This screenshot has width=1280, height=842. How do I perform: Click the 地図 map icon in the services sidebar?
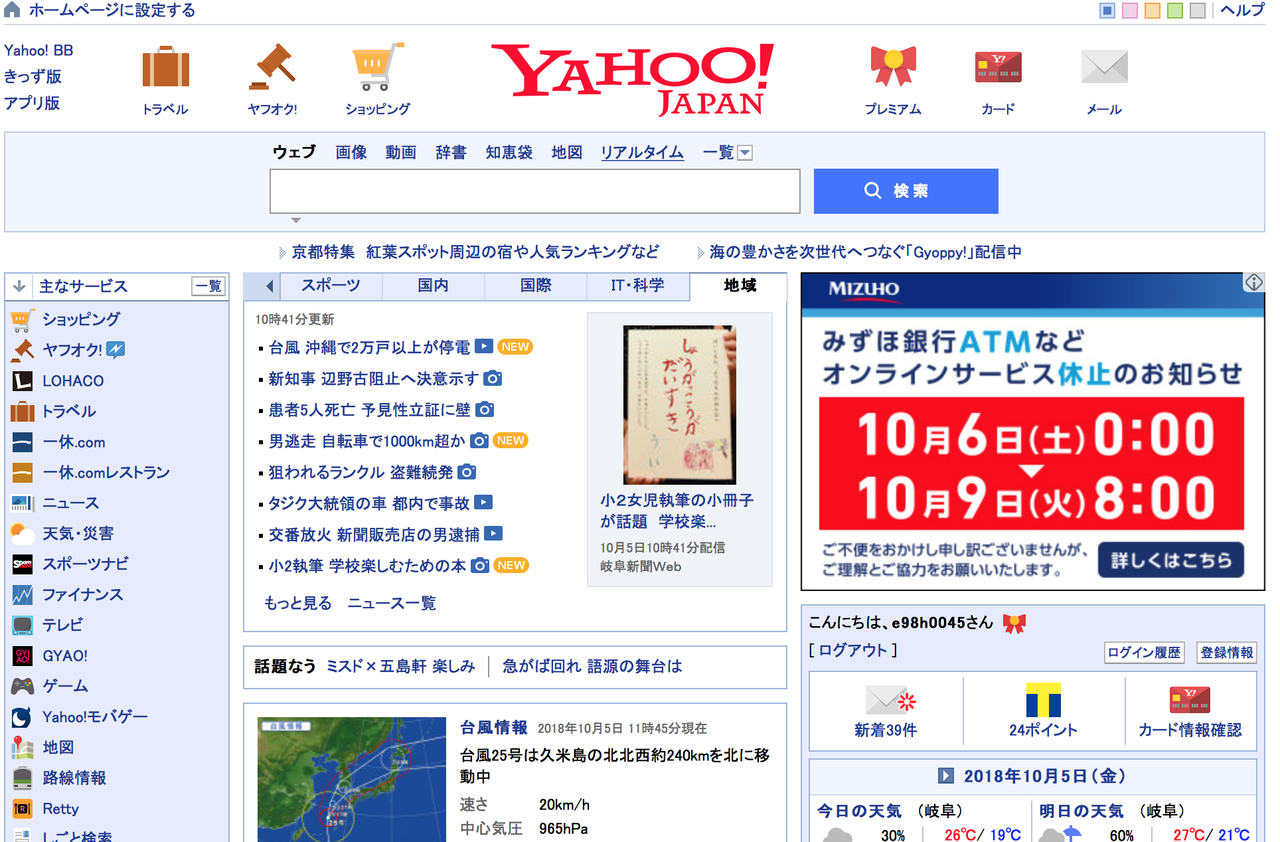(22, 747)
